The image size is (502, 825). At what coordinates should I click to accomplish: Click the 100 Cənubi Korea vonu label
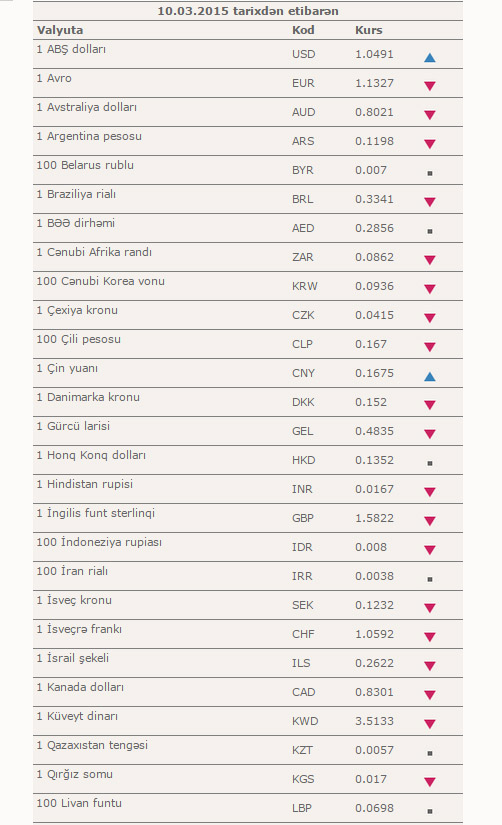click(101, 281)
